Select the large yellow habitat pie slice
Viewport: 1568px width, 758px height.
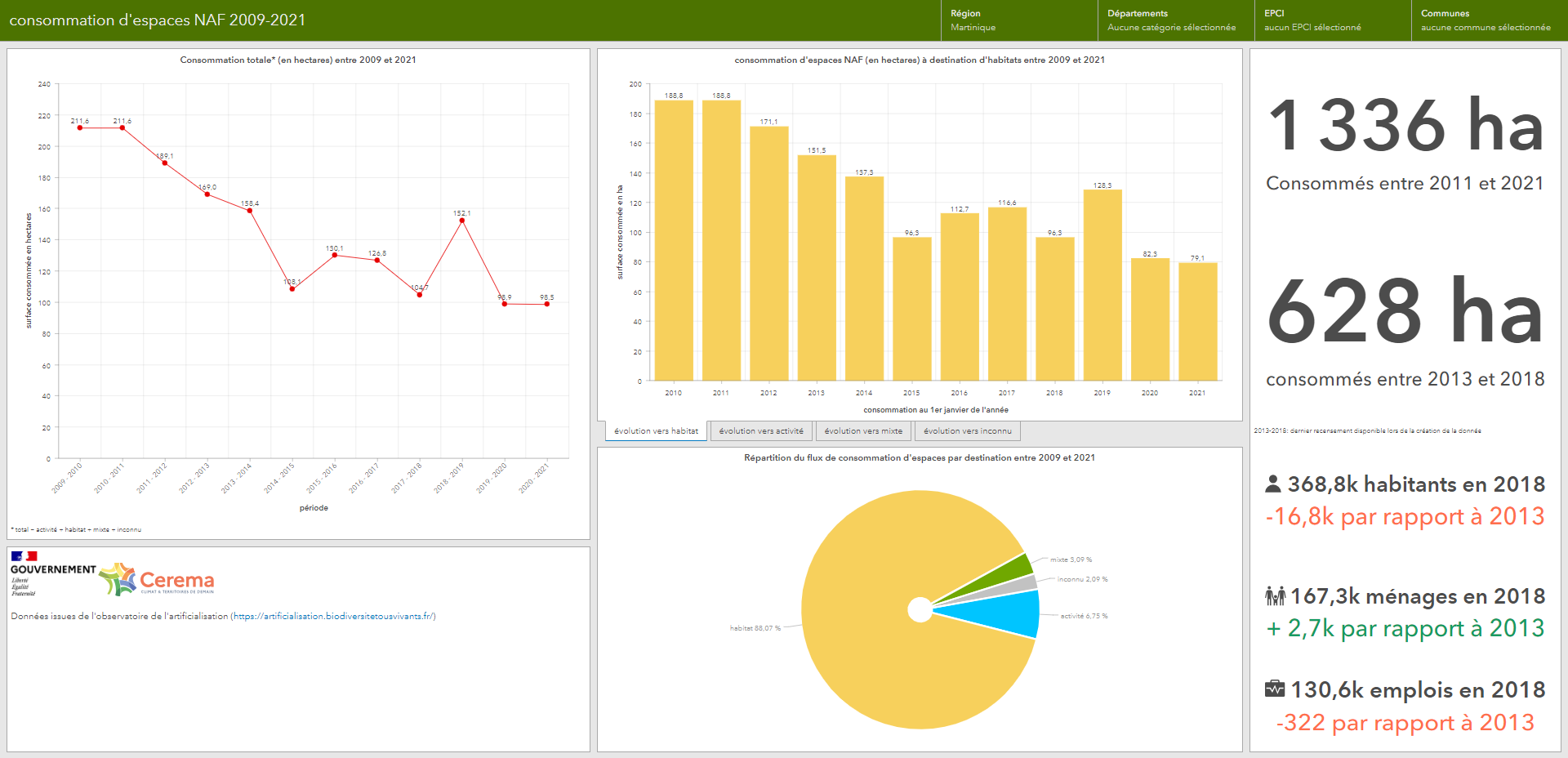[866, 637]
